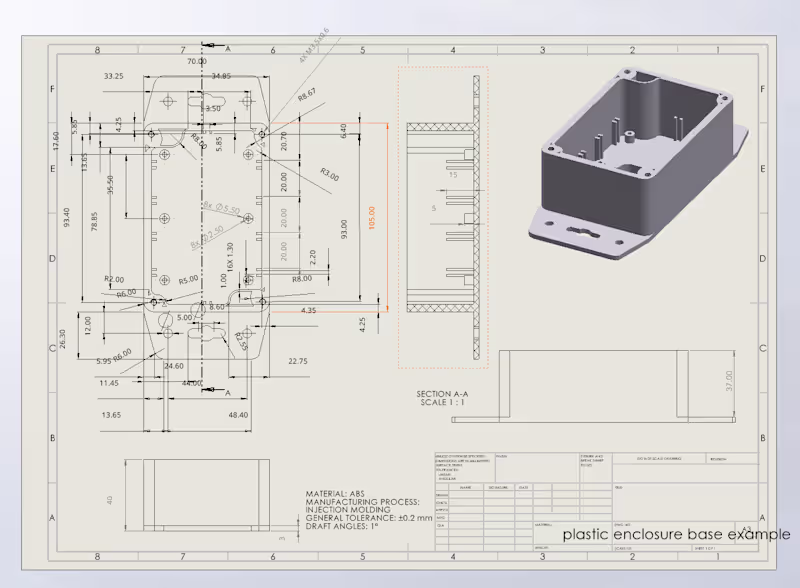Image resolution: width=800 pixels, height=588 pixels.
Task: Select the highlighted orange 105.00 dimension
Action: (x=371, y=218)
